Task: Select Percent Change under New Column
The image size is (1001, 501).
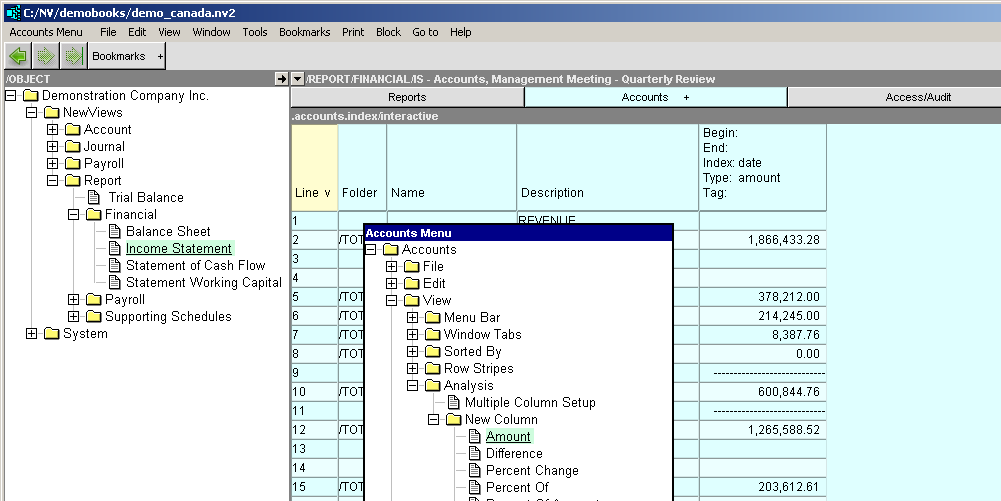Action: [532, 470]
